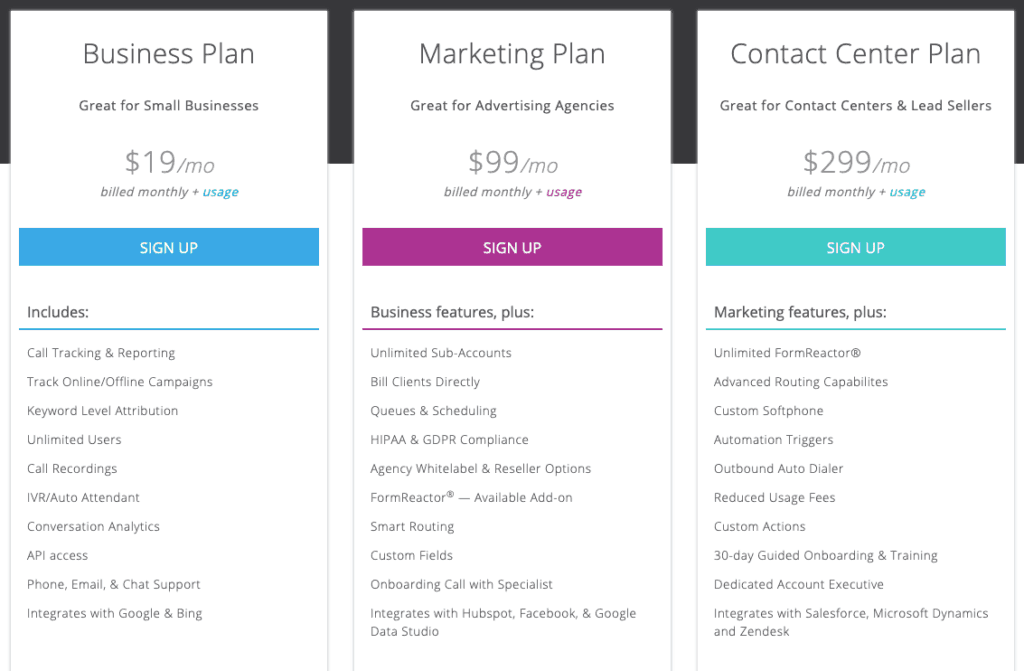Click the Contact Center Plan SIGN UP button
The height and width of the screenshot is (671, 1024).
tap(855, 247)
